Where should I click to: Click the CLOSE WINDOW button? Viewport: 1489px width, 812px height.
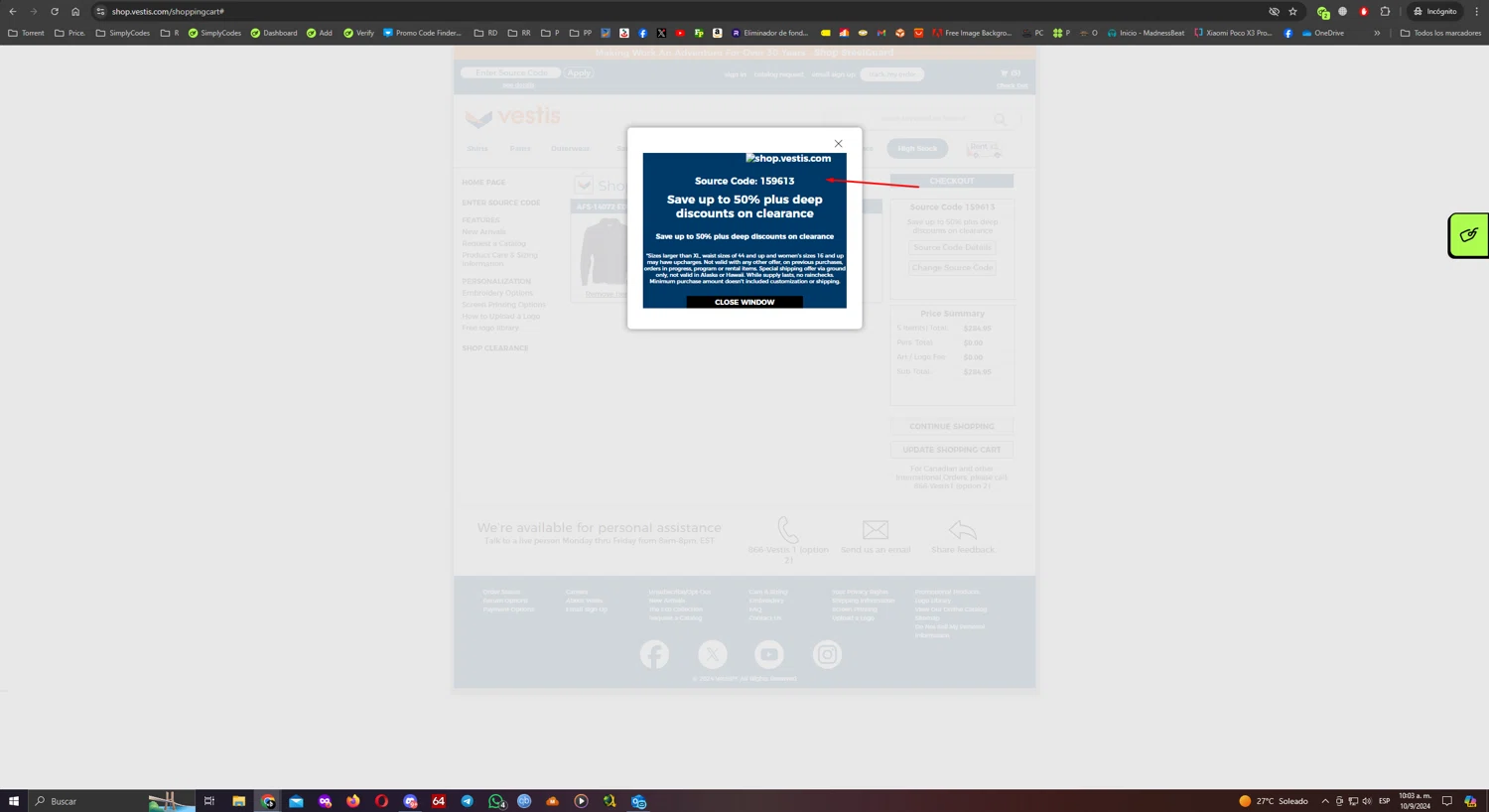(744, 302)
